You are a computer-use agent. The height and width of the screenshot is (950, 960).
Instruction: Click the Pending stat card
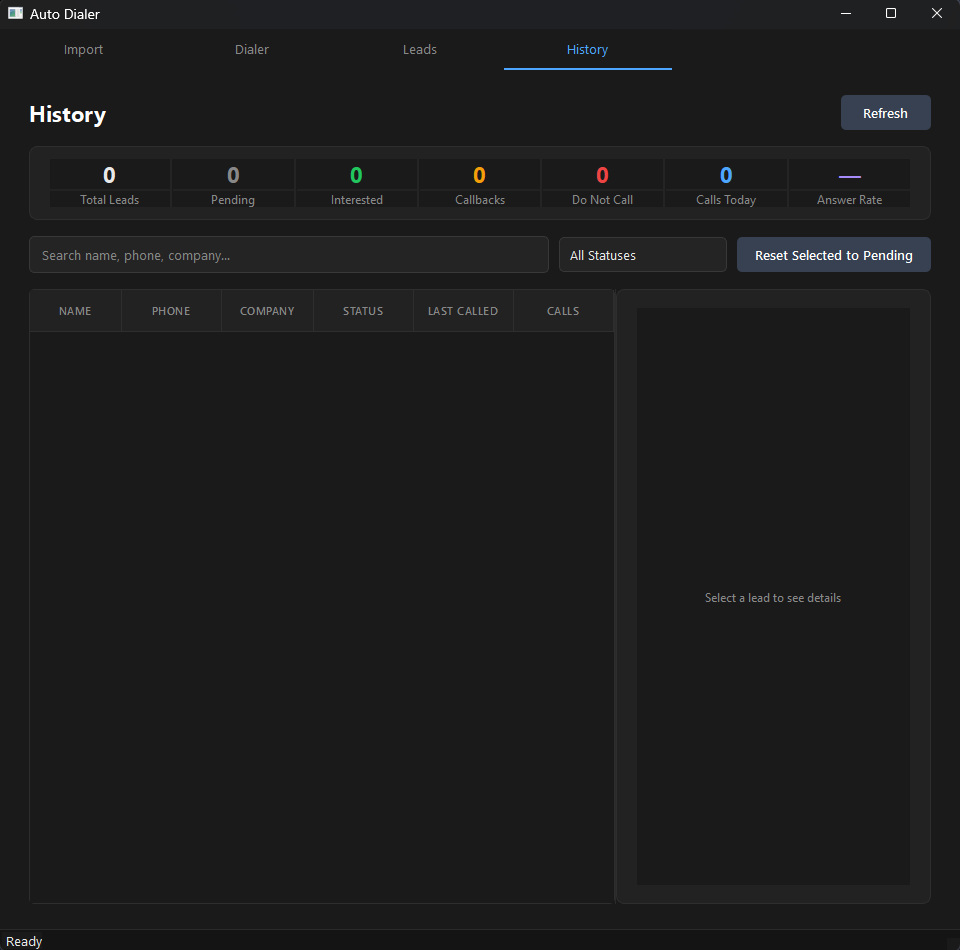coord(233,183)
